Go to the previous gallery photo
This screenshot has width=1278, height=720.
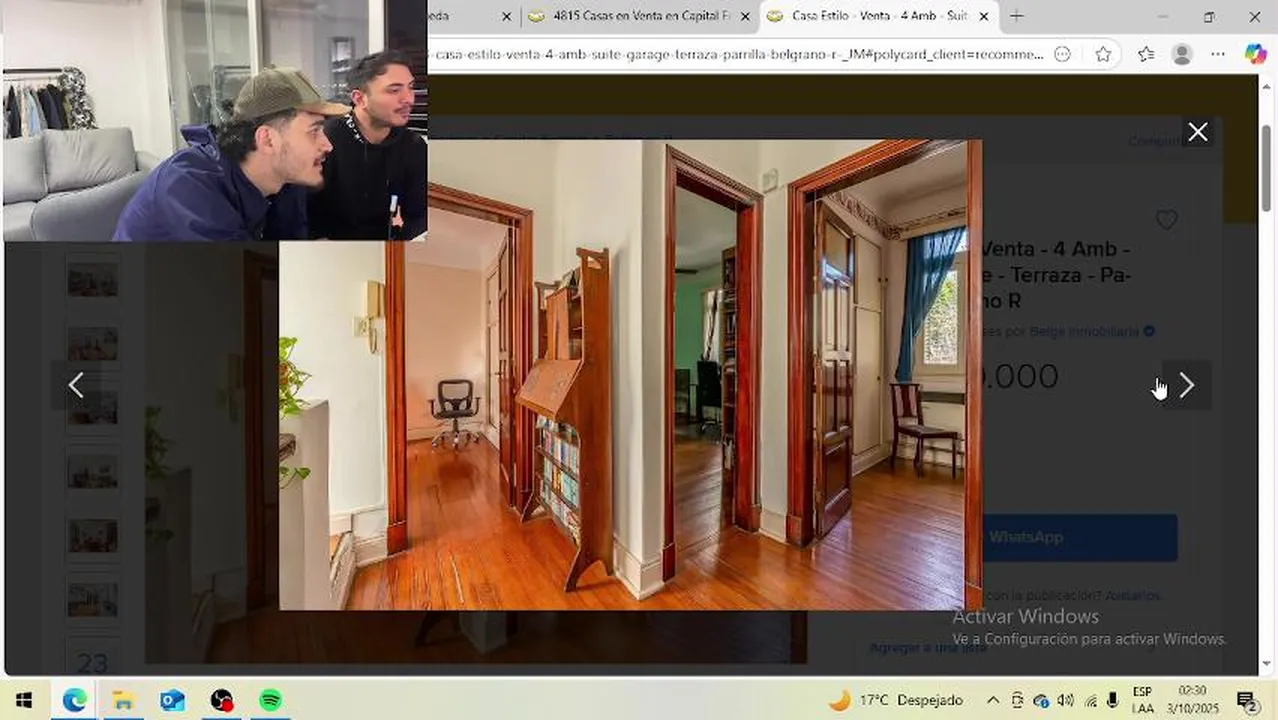pyautogui.click(x=76, y=385)
